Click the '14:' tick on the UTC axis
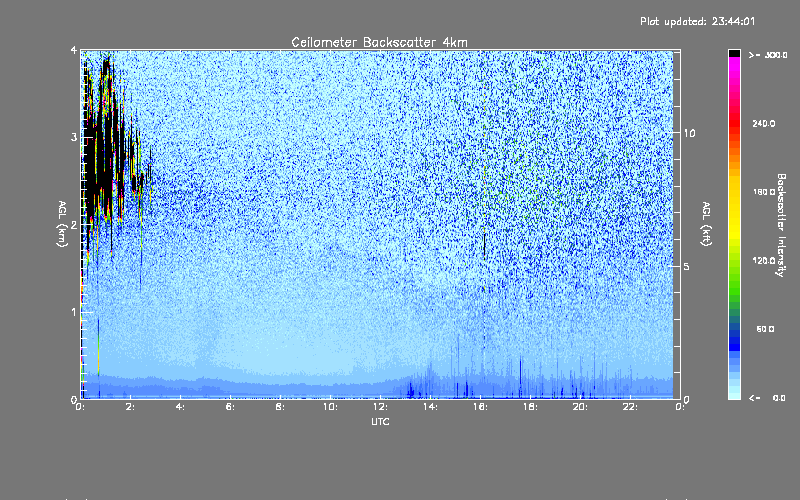The width and height of the screenshot is (800, 500). [430, 407]
